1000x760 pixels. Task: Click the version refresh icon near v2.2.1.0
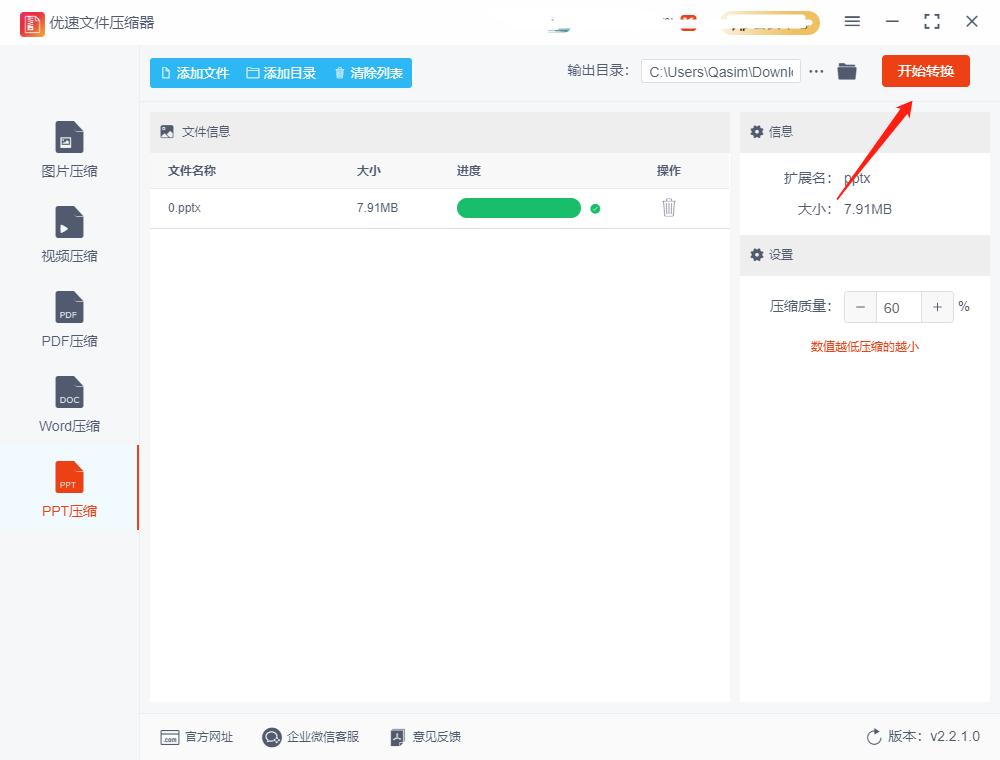(871, 737)
